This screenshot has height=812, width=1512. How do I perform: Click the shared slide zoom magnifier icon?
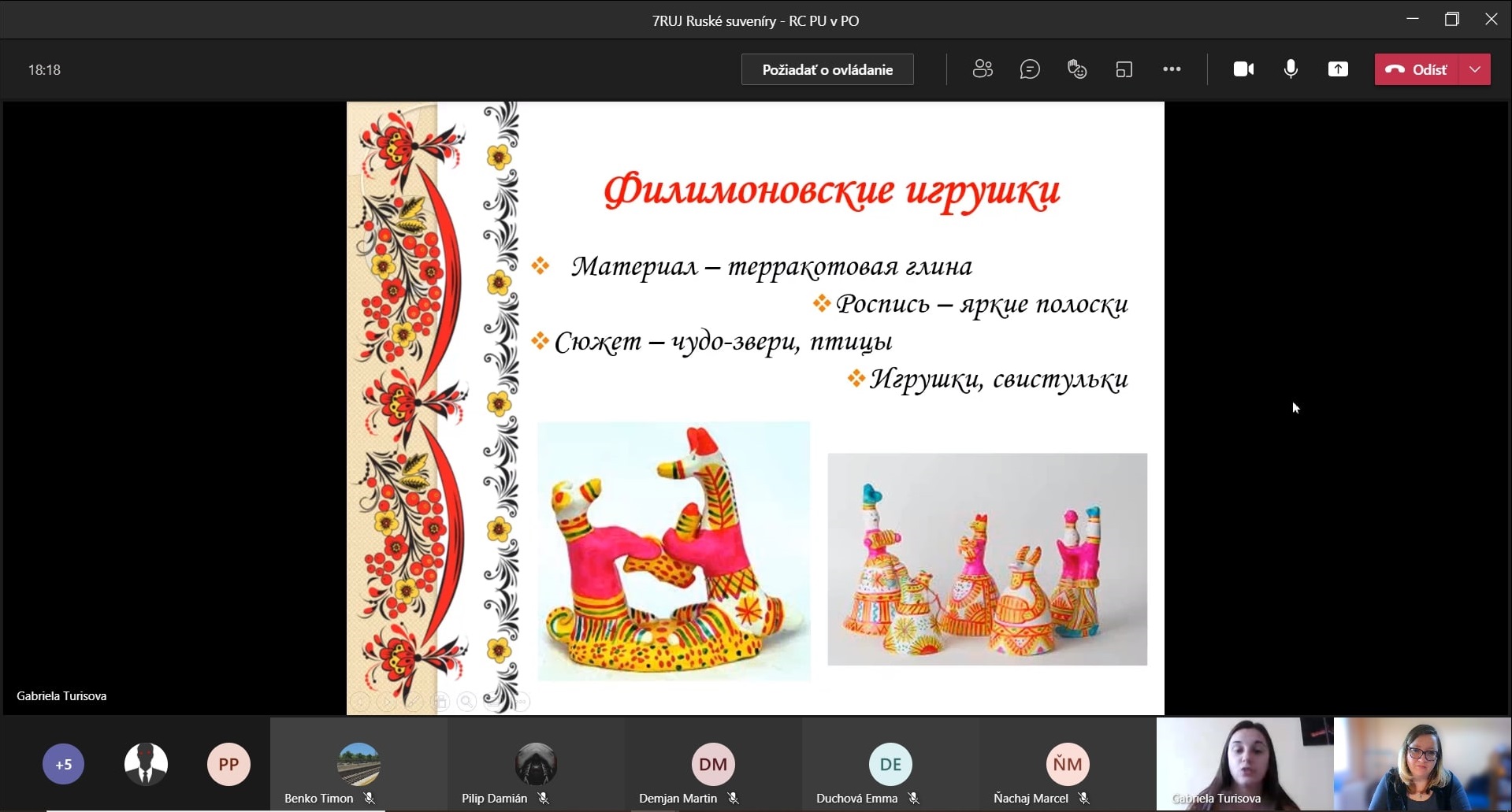(466, 701)
